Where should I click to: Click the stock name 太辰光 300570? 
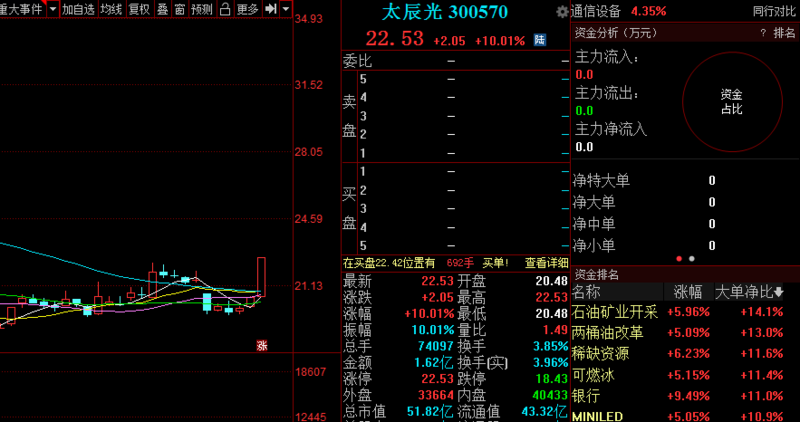coord(445,12)
